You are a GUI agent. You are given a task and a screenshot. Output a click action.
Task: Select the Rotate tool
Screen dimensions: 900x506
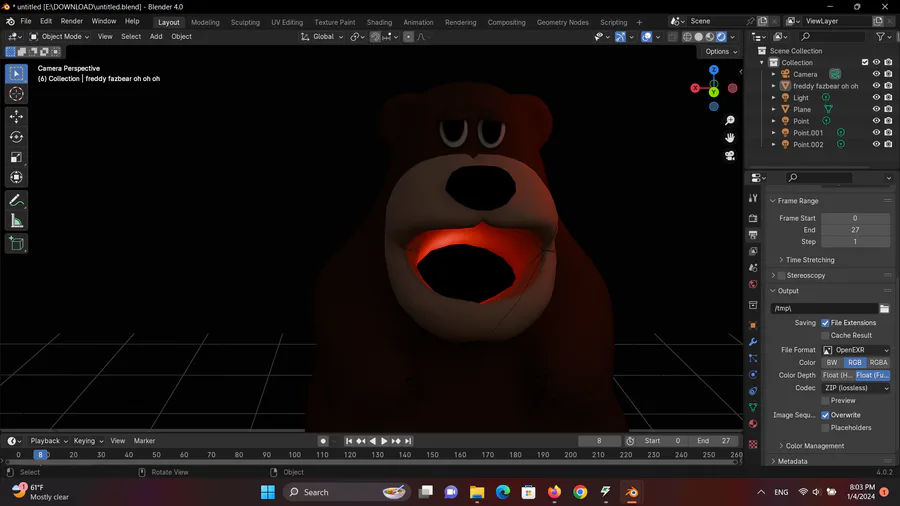pos(16,137)
